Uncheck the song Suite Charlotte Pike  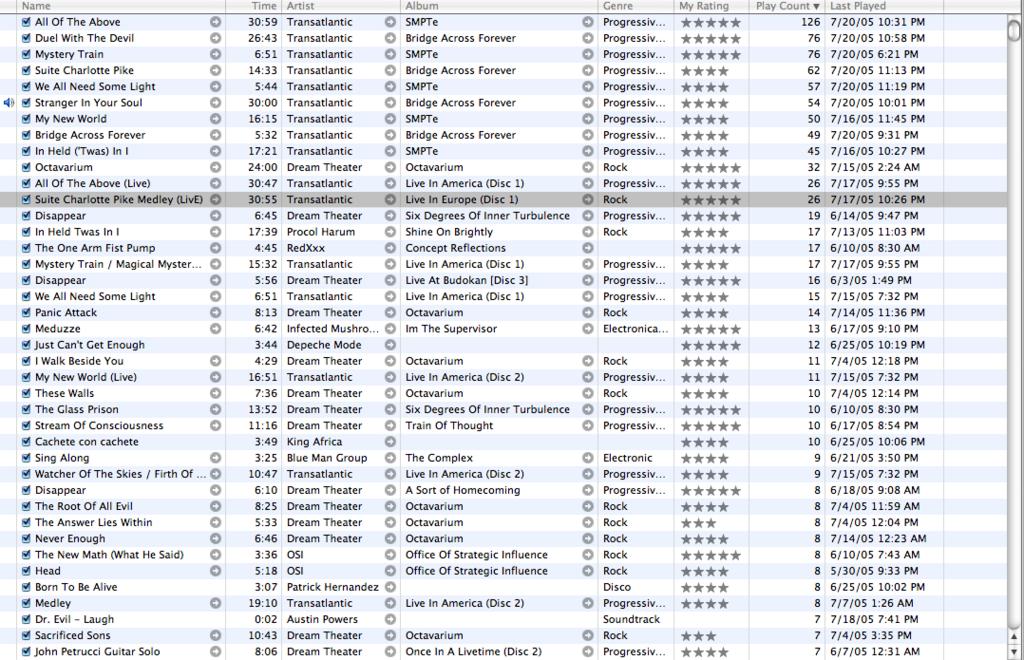click(26, 71)
